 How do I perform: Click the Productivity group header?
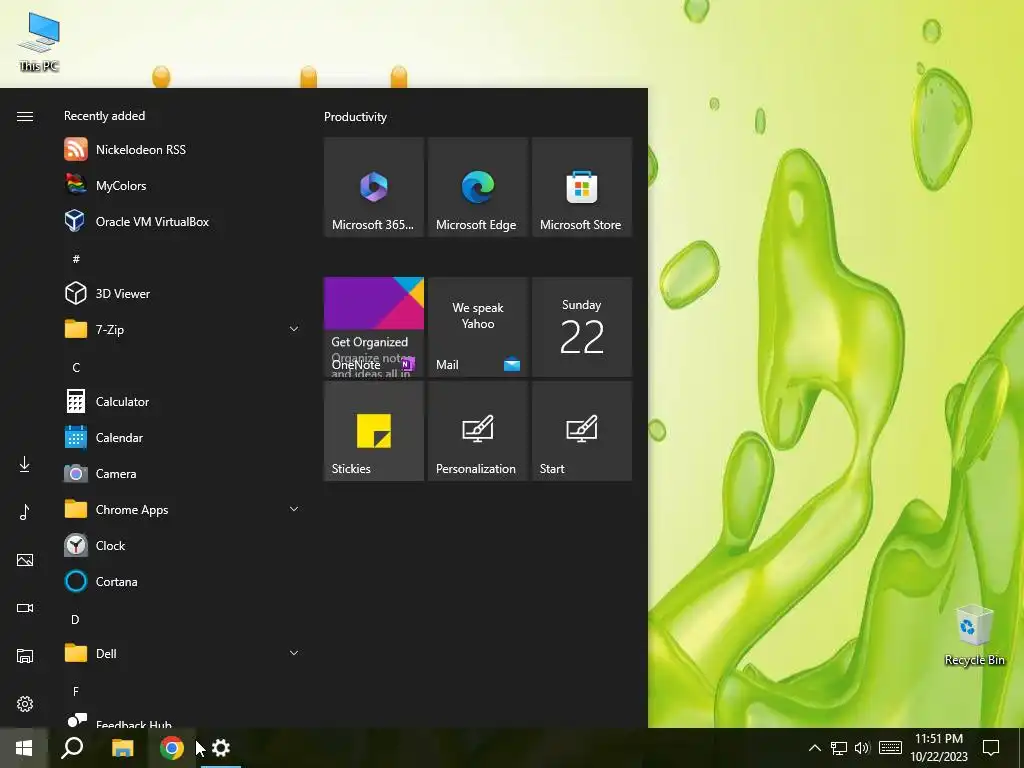(x=355, y=117)
